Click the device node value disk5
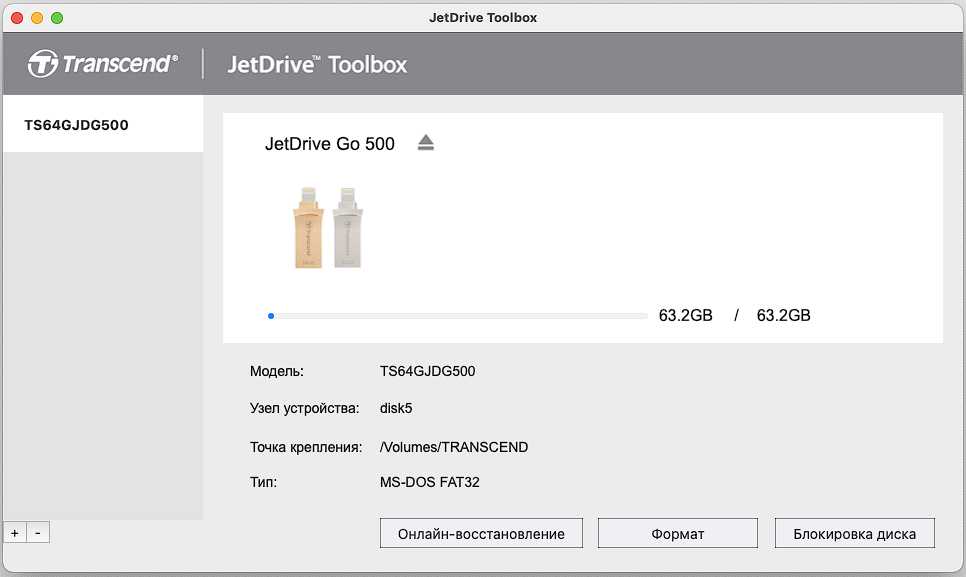Image resolution: width=966 pixels, height=577 pixels. [396, 408]
